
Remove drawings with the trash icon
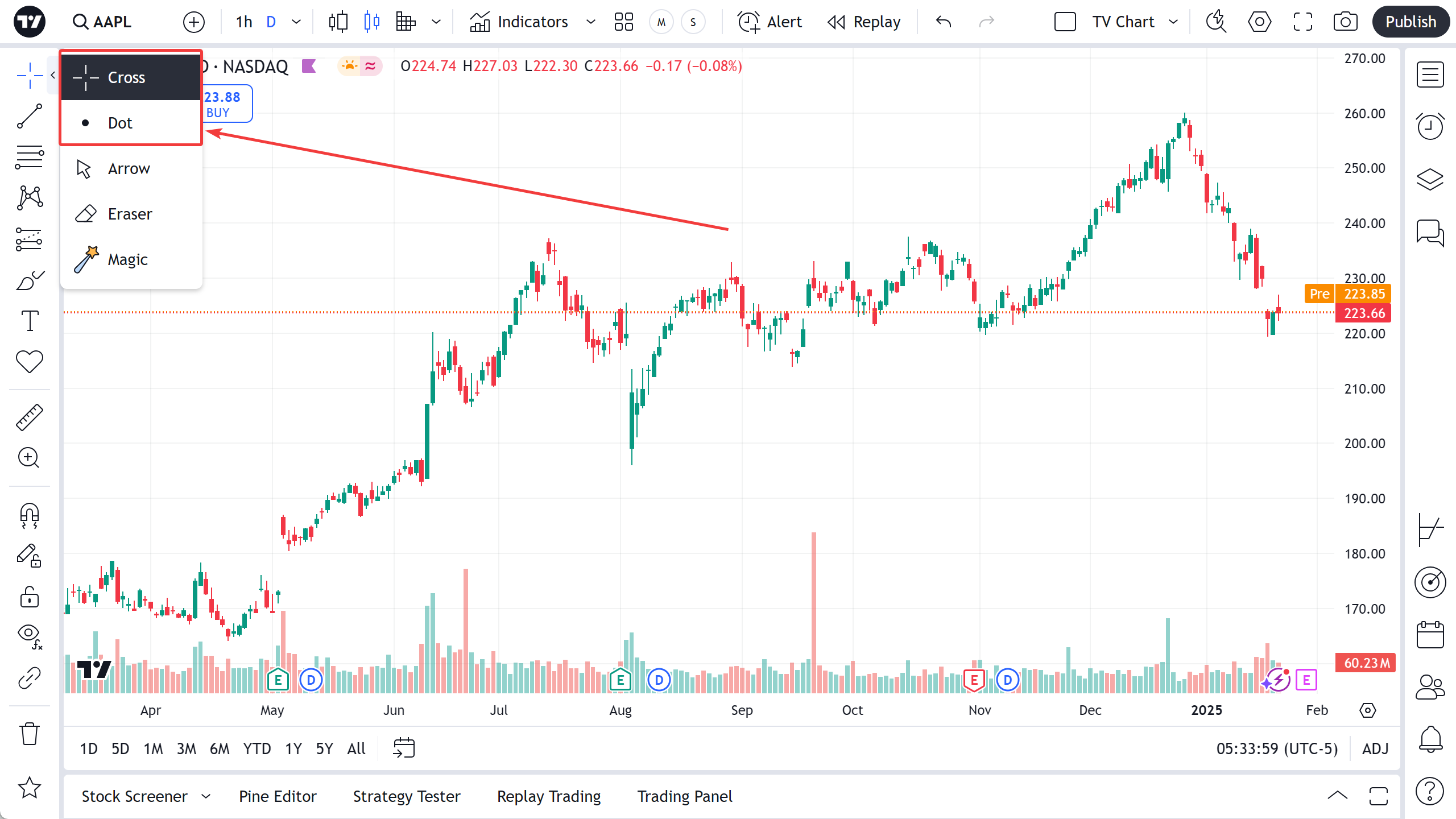tap(29, 734)
